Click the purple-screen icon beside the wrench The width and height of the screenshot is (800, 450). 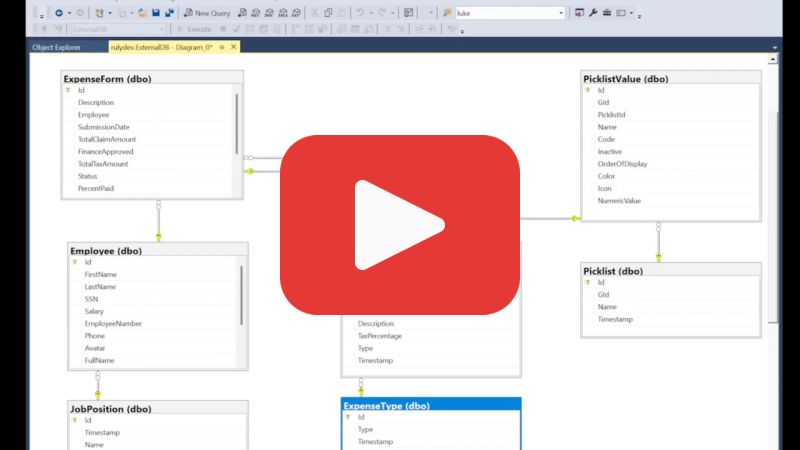579,13
